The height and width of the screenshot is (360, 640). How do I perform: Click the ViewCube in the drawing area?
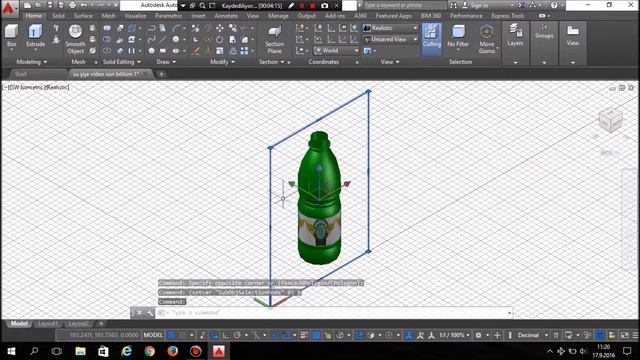(x=610, y=120)
